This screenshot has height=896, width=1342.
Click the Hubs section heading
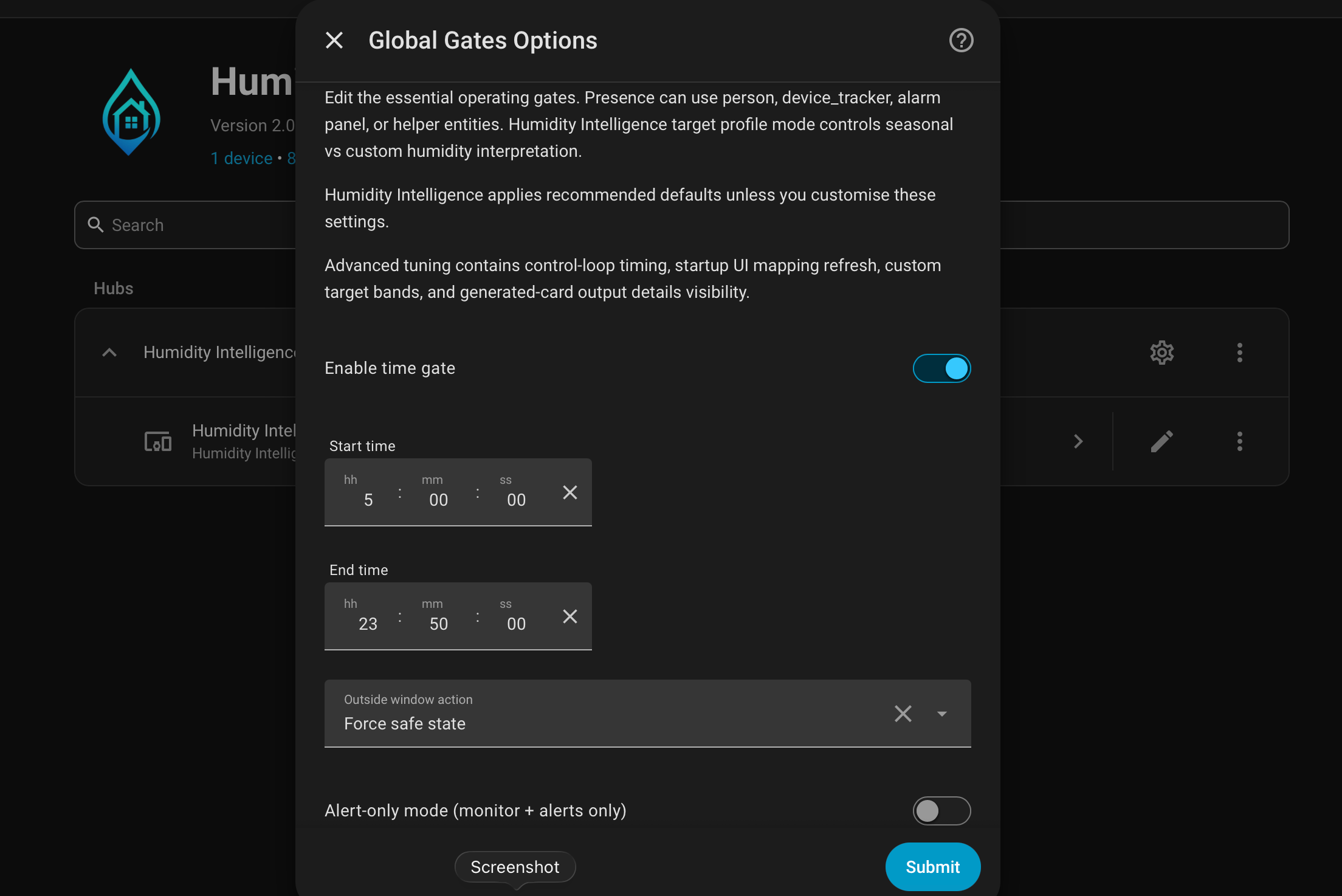pyautogui.click(x=113, y=288)
